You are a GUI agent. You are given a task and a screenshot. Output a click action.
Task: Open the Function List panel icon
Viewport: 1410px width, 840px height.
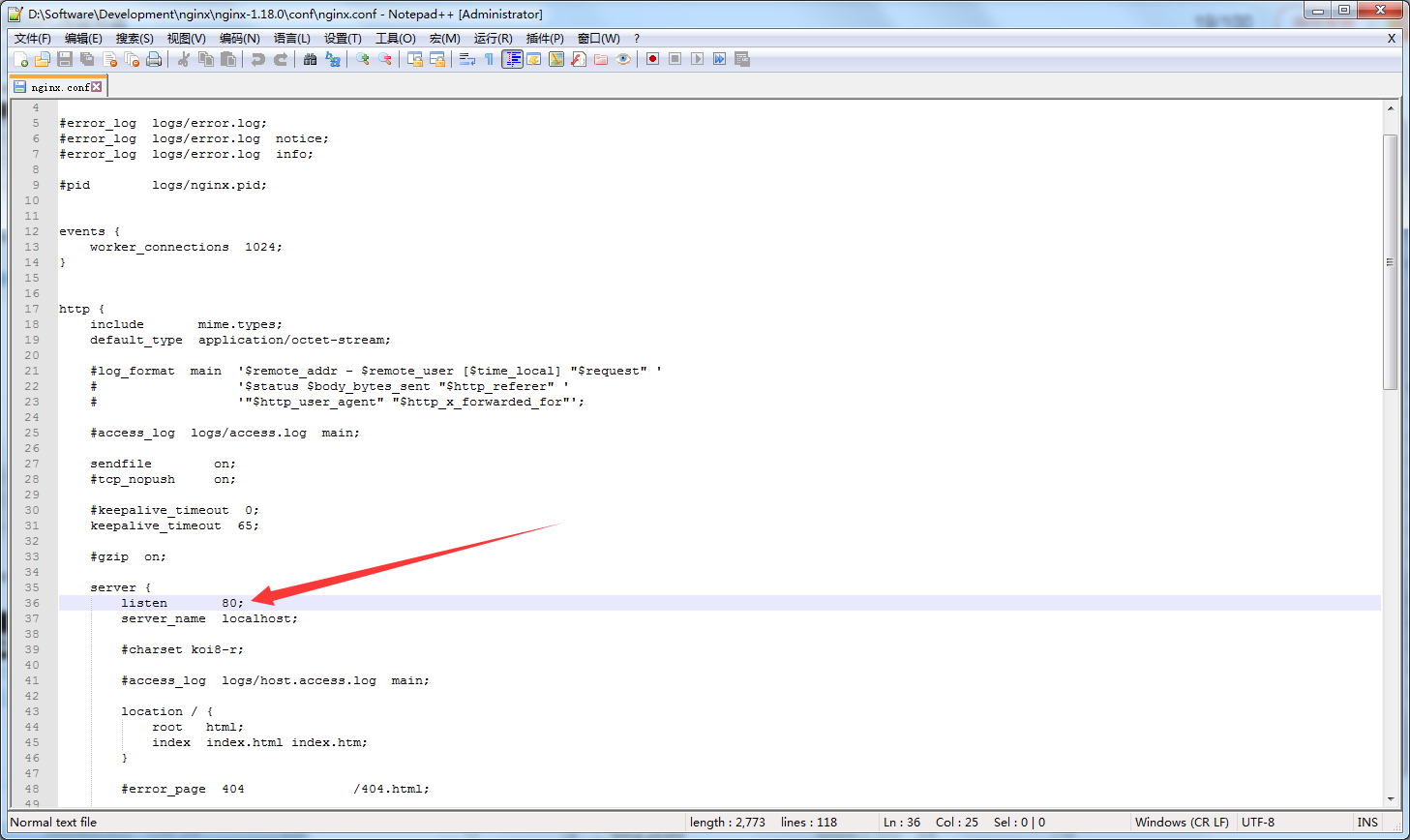pos(579,59)
